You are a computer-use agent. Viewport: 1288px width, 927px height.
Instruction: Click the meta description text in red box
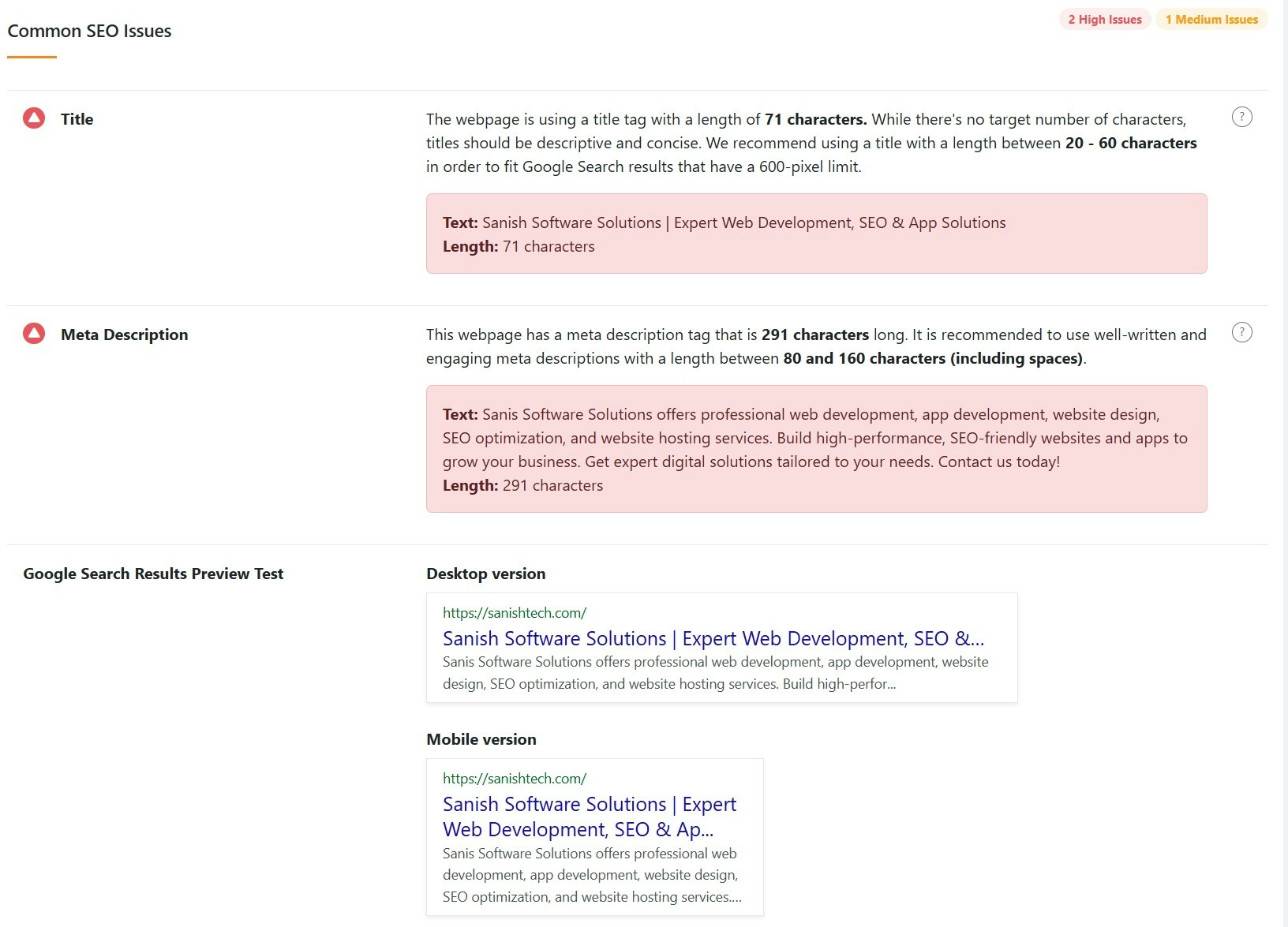point(815,438)
